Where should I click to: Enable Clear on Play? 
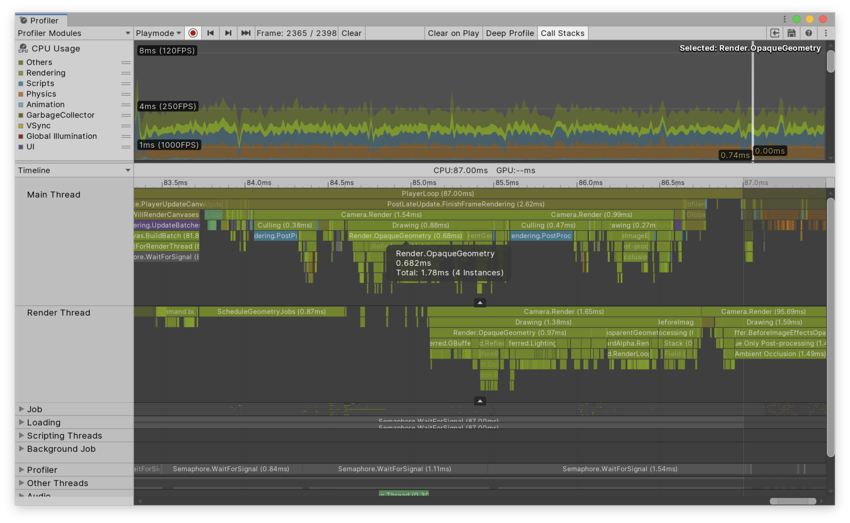(453, 33)
